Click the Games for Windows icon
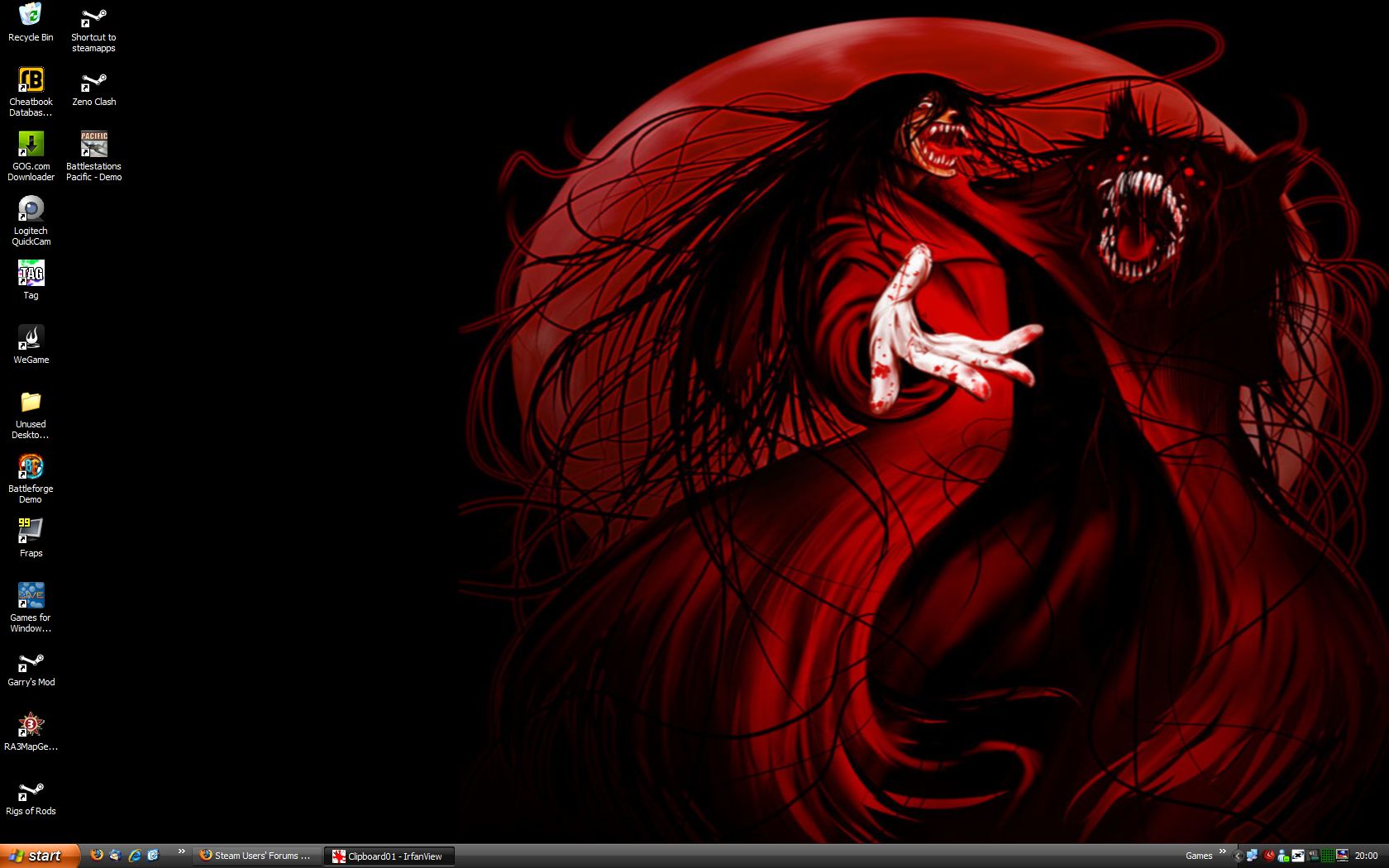1389x868 pixels. click(x=31, y=608)
